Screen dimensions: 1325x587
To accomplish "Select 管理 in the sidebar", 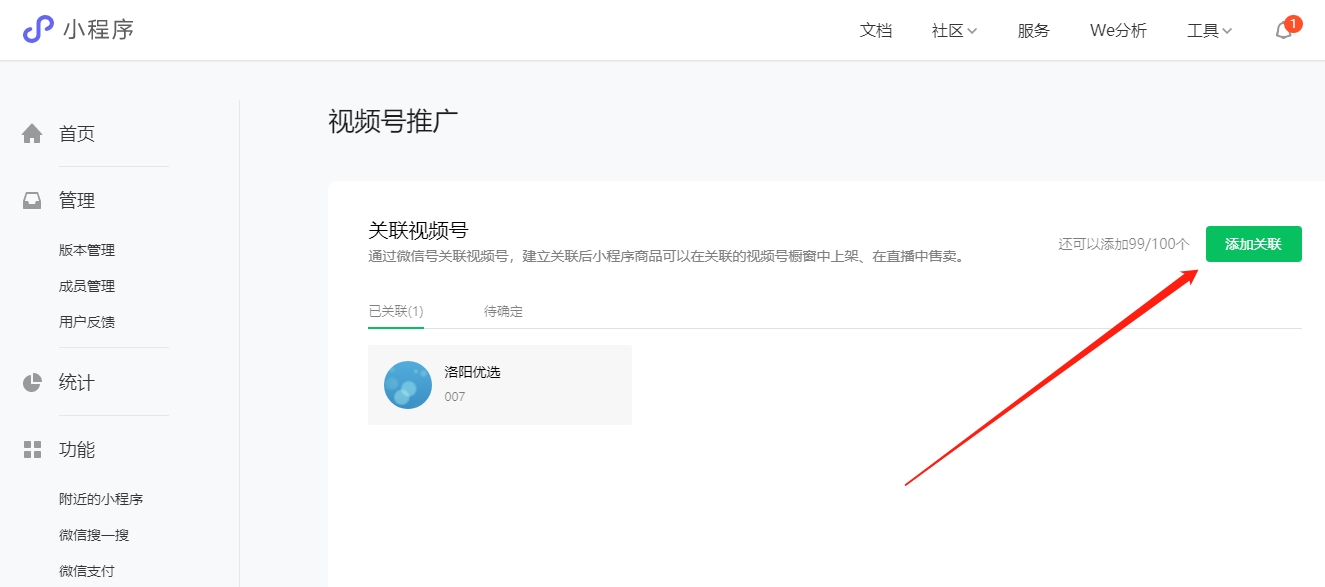I will (x=77, y=201).
